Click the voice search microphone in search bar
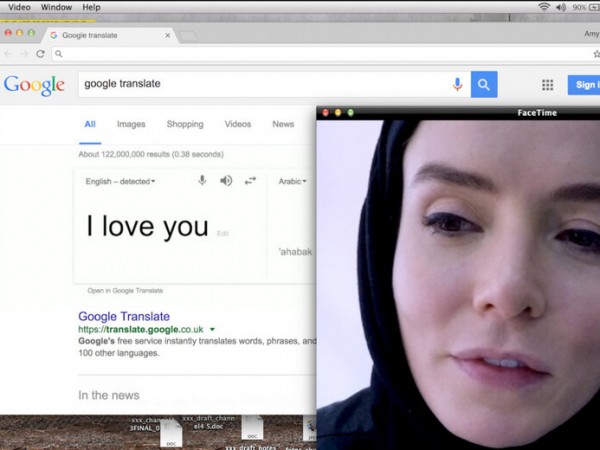The width and height of the screenshot is (600, 450). point(457,85)
